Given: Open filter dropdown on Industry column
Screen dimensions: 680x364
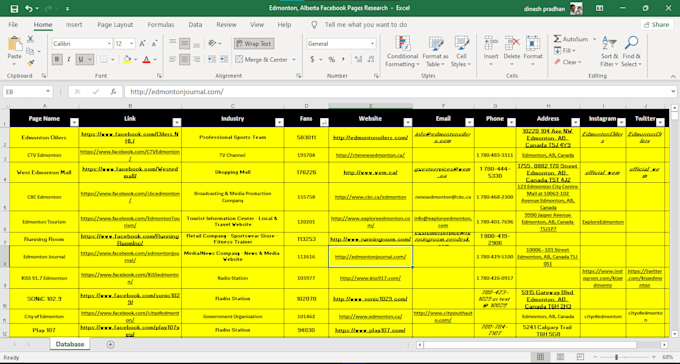Looking at the screenshot, I should [279, 122].
